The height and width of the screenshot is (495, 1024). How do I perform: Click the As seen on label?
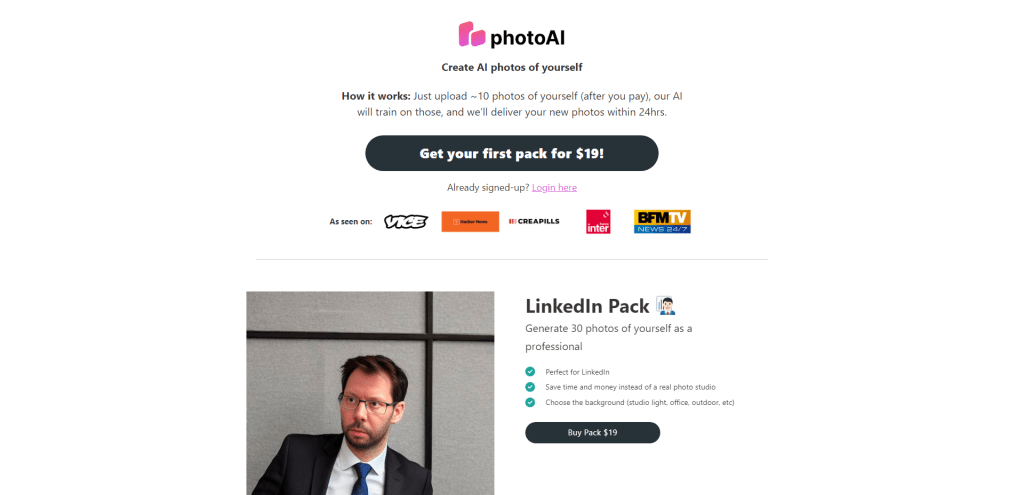(x=351, y=221)
